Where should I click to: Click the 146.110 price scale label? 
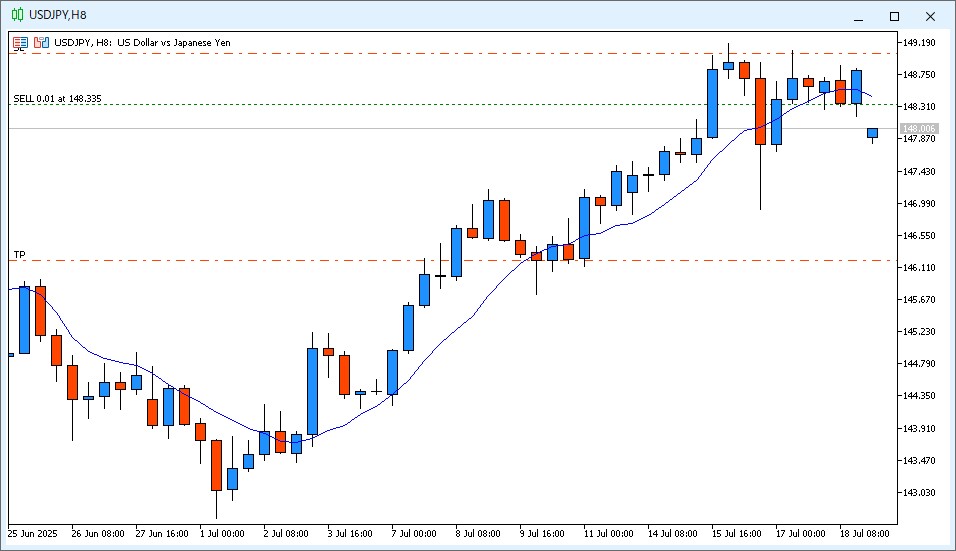click(x=919, y=268)
